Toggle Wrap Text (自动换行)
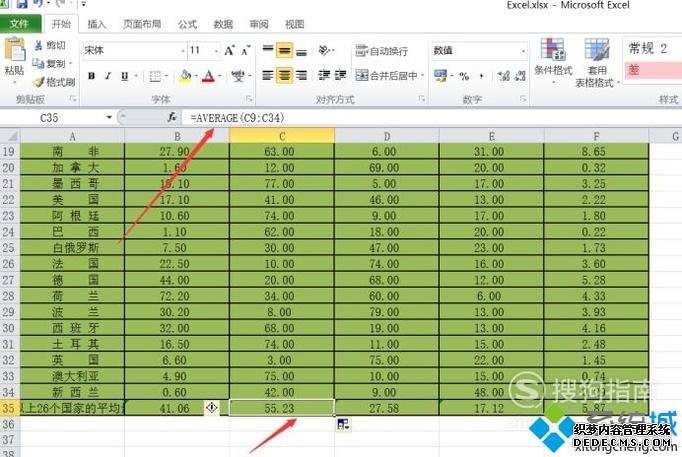The width and height of the screenshot is (682, 457). [x=381, y=51]
